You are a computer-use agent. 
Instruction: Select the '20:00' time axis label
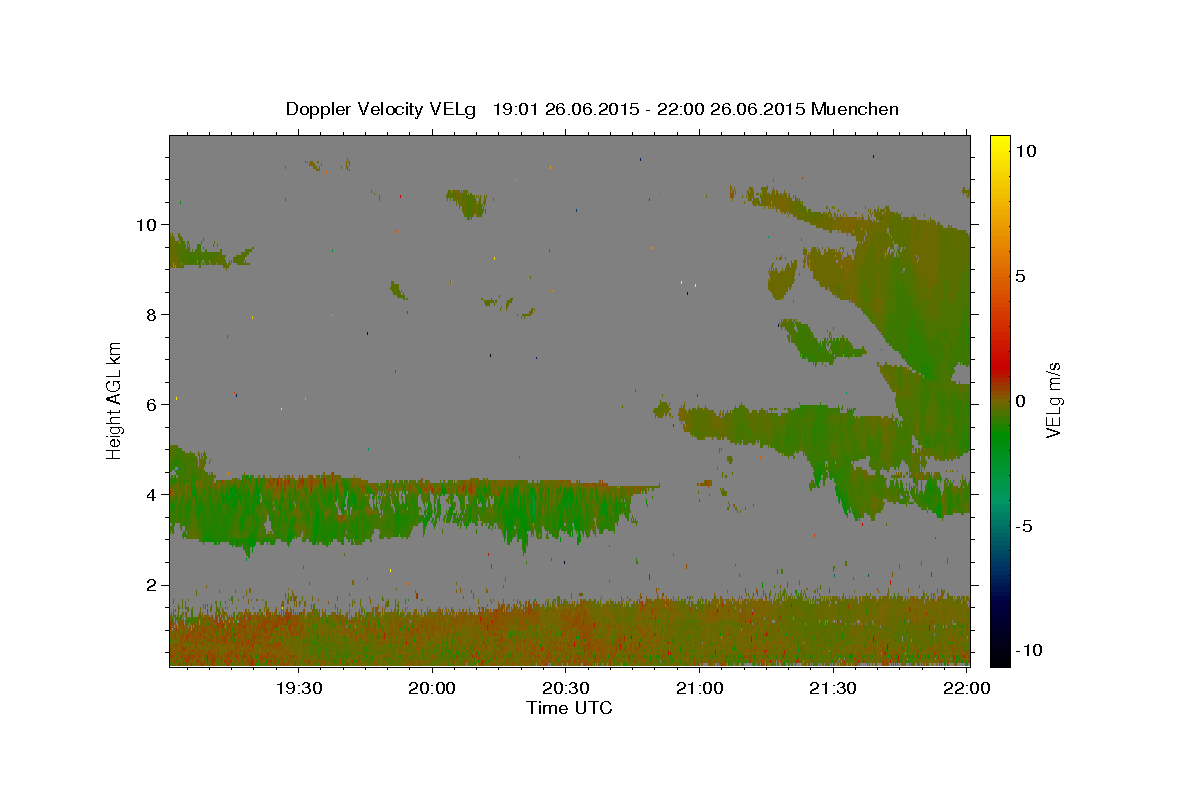432,688
